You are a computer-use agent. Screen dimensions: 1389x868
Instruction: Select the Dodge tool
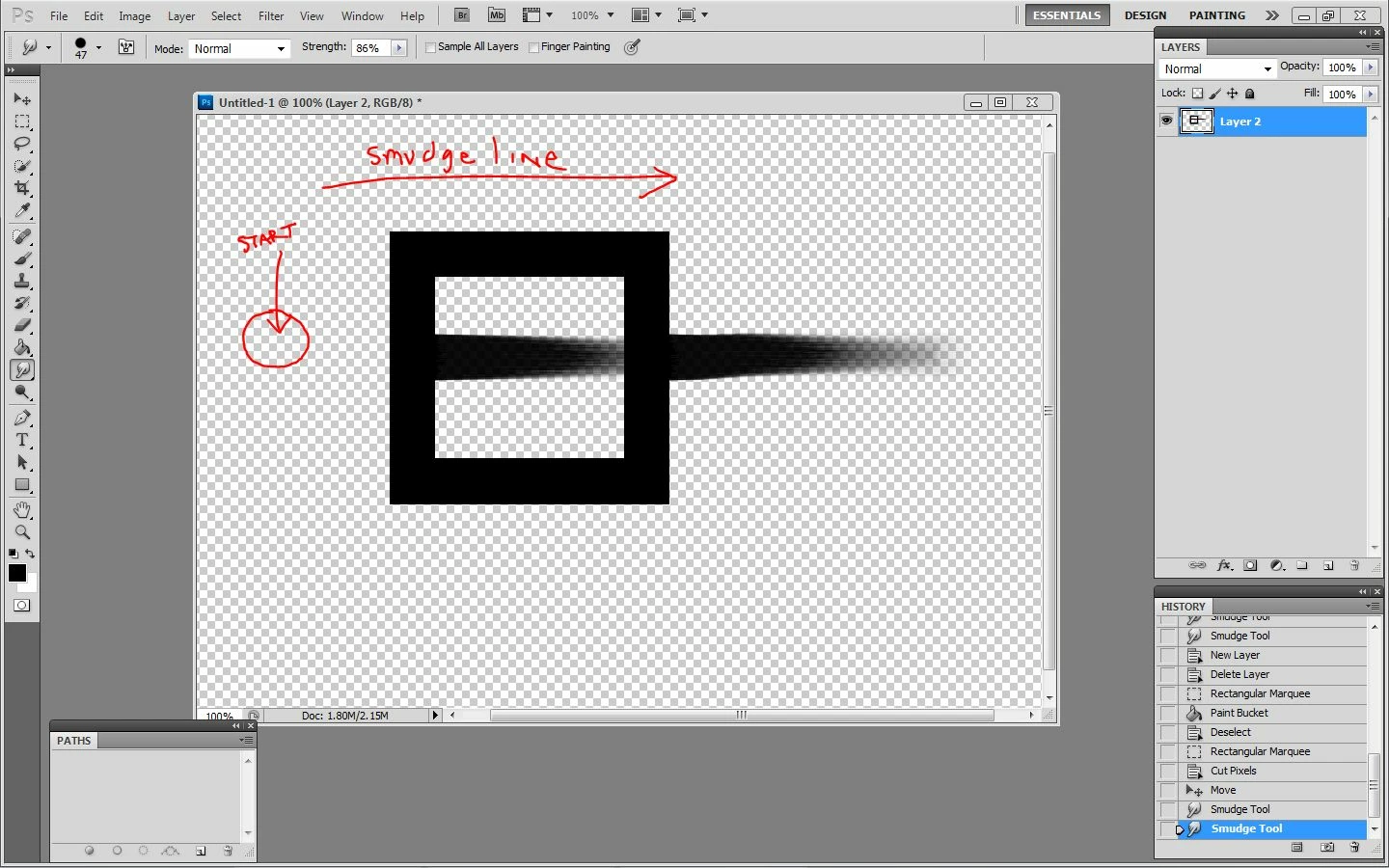(22, 392)
